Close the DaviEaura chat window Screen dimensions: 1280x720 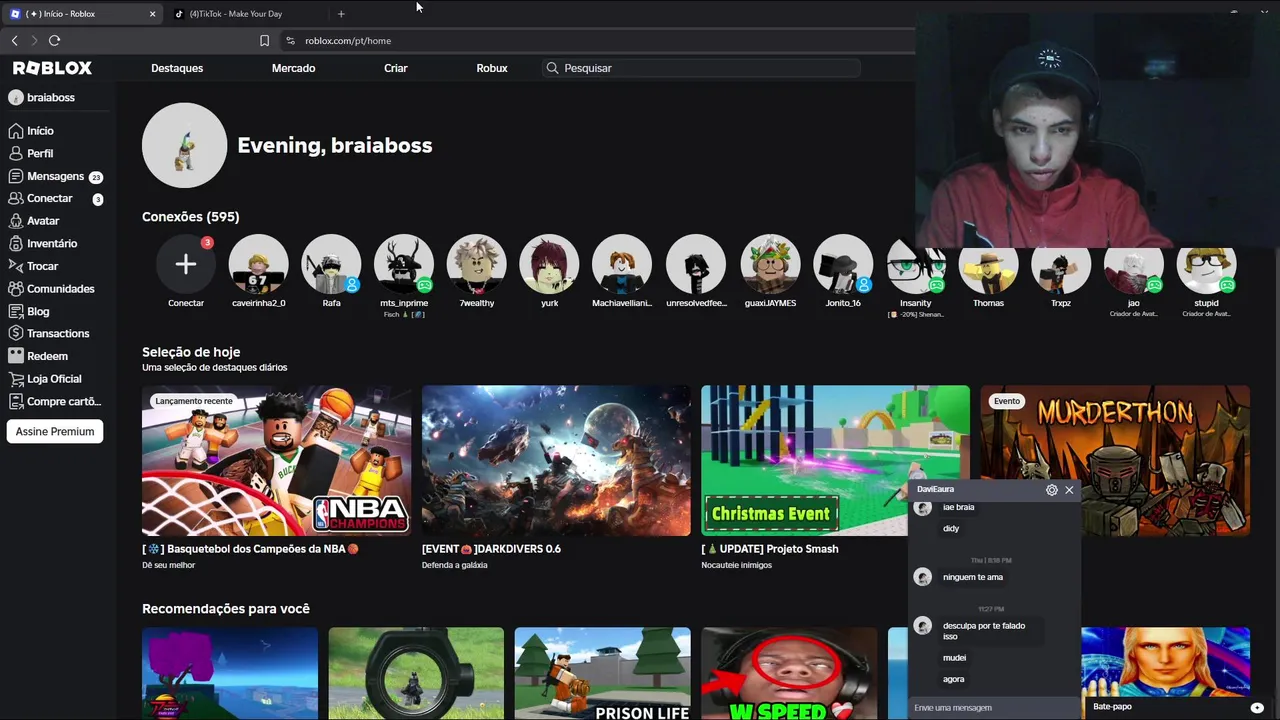(x=1069, y=490)
